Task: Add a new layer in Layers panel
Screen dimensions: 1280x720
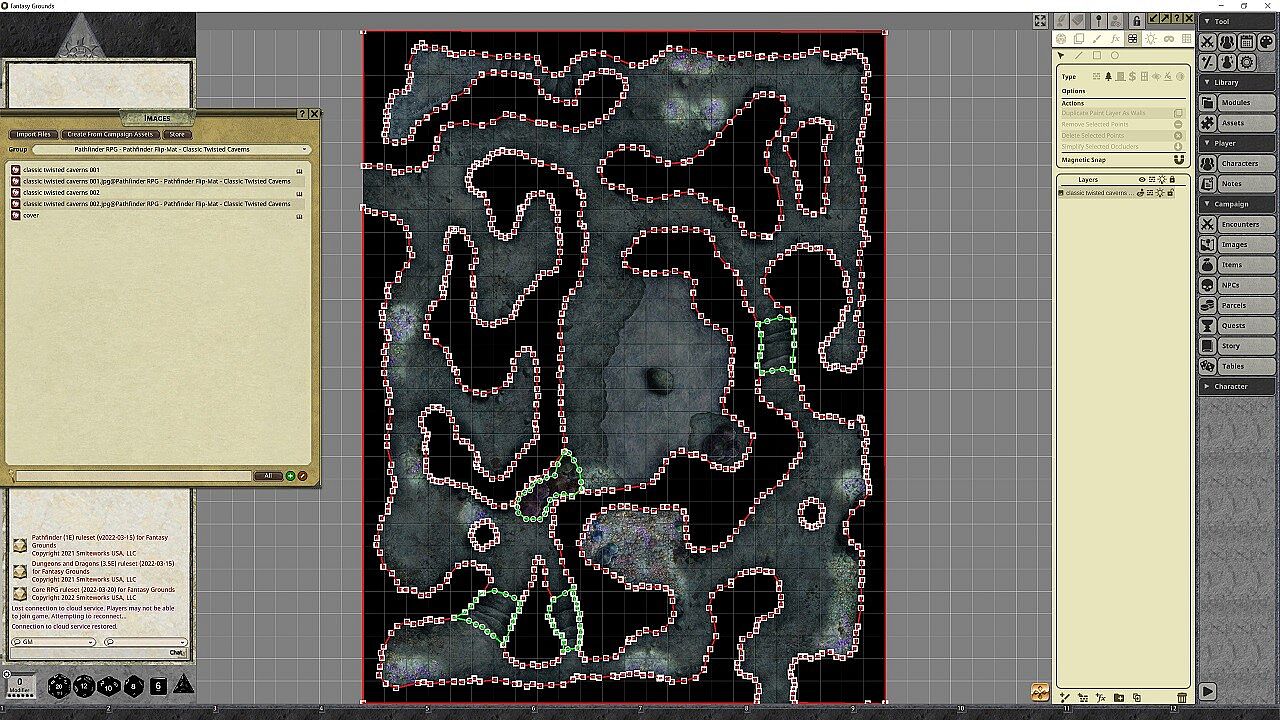Action: click(1065, 698)
